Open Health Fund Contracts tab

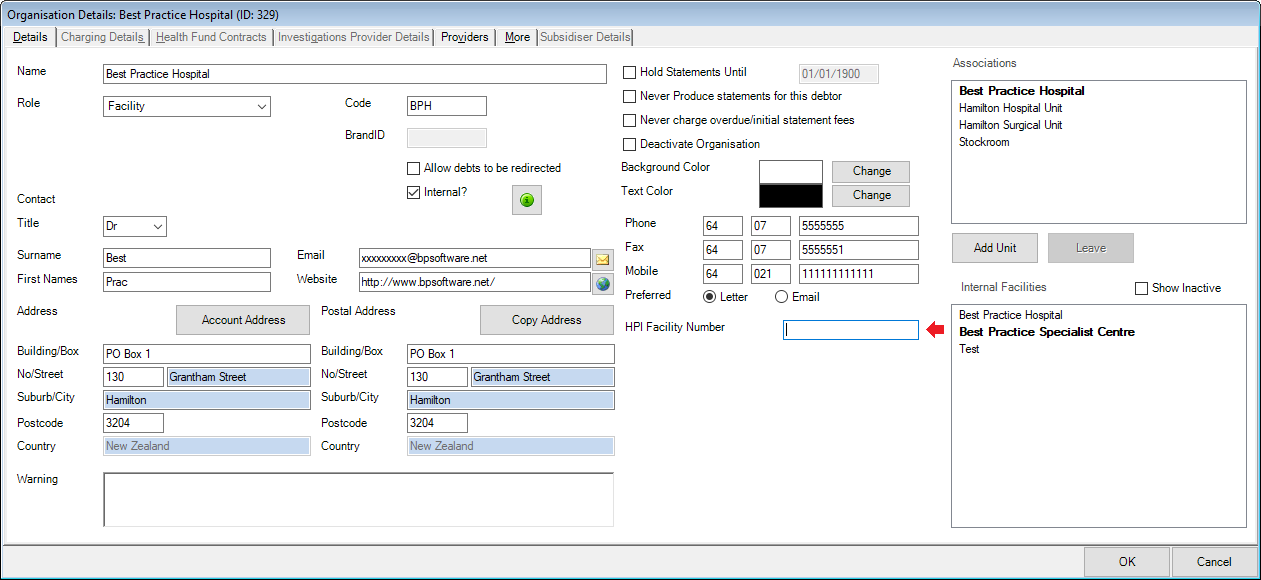coord(211,37)
